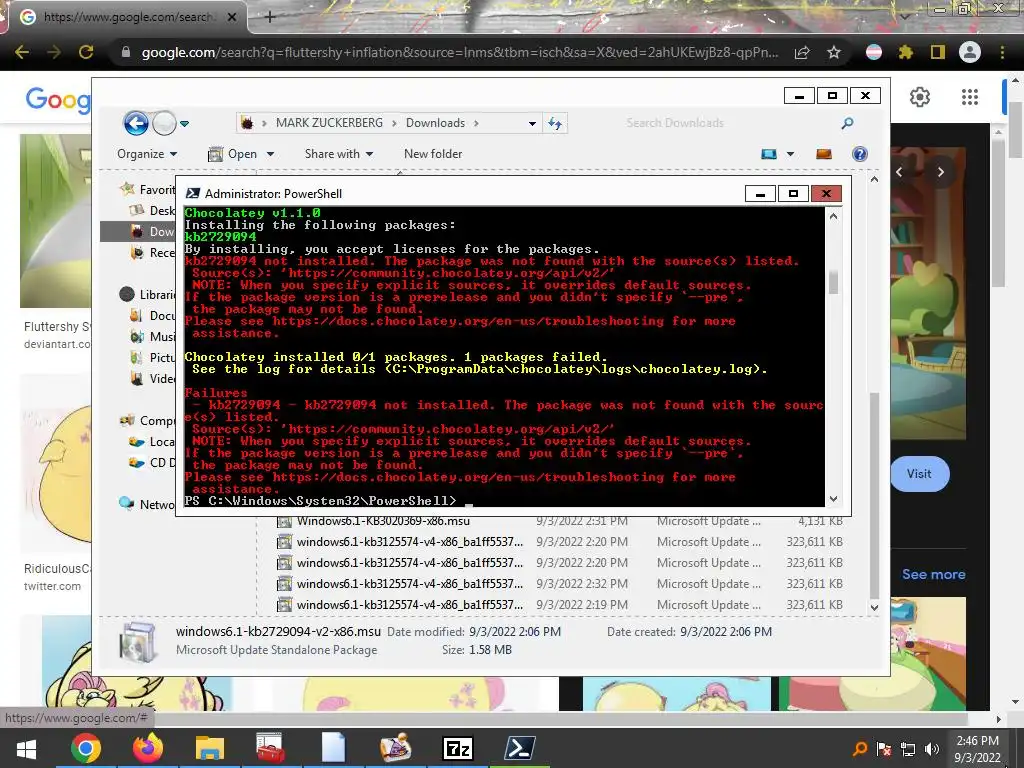The height and width of the screenshot is (768, 1024).
Task: Select Computer in the navigation pane
Action: (x=148, y=421)
